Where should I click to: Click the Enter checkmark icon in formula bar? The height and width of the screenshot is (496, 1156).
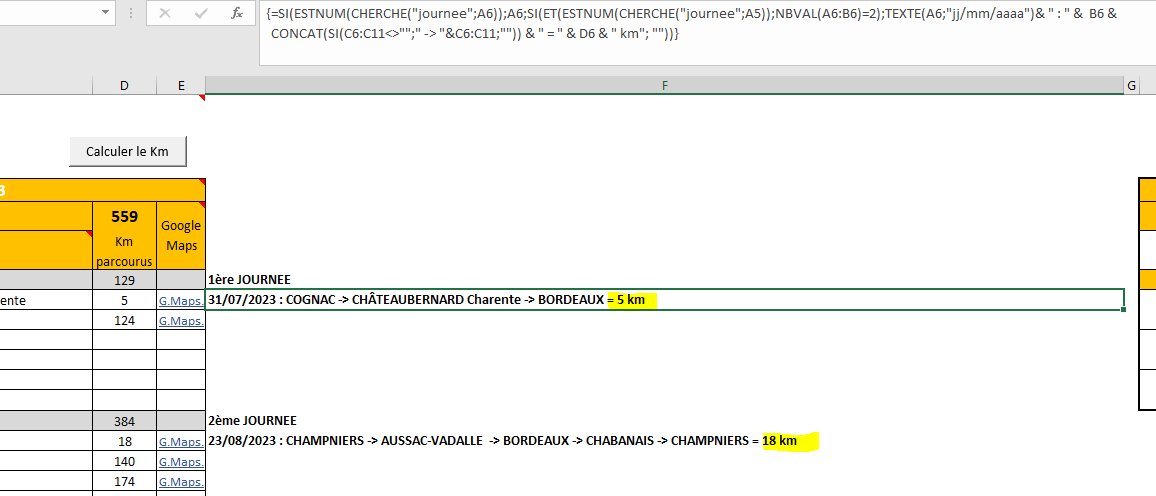pos(201,14)
